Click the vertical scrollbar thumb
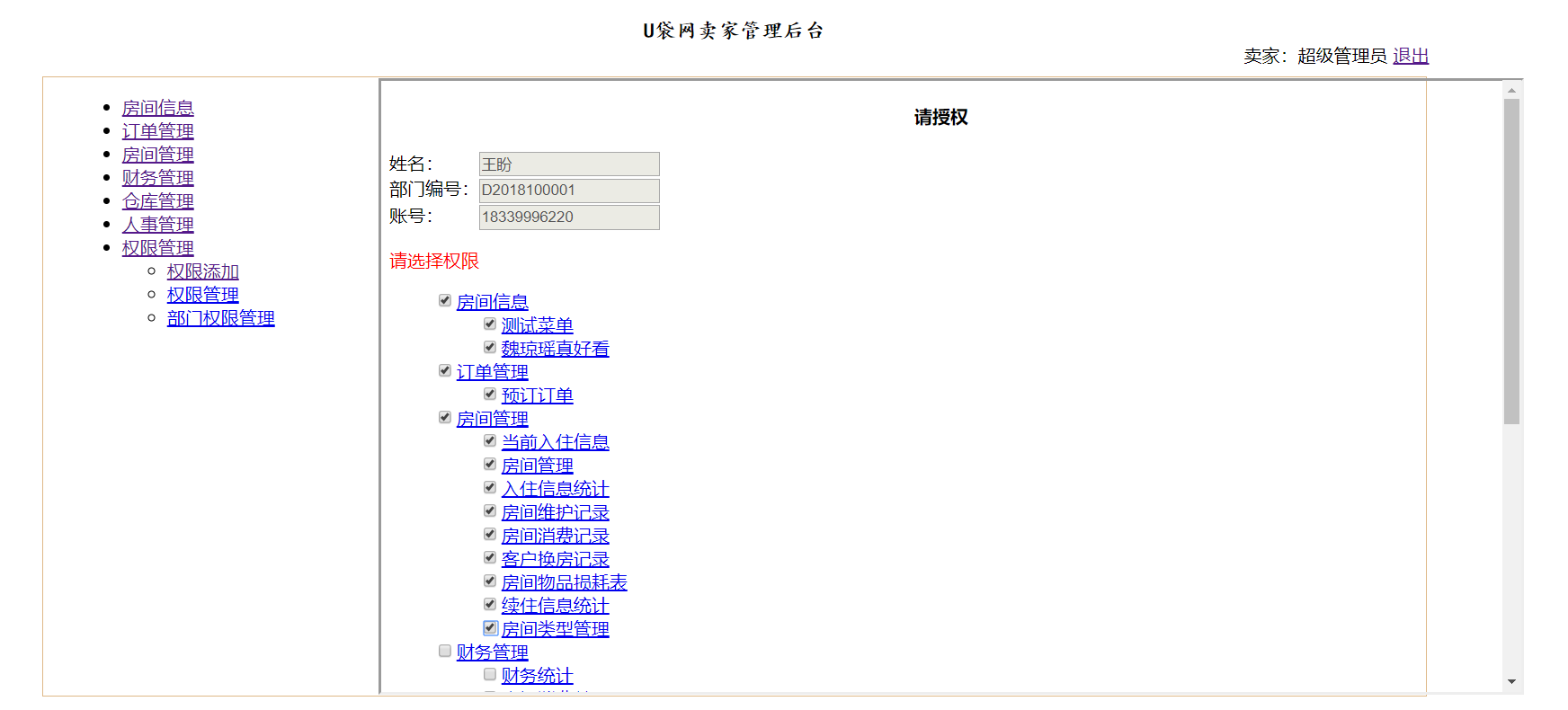 [x=1511, y=262]
